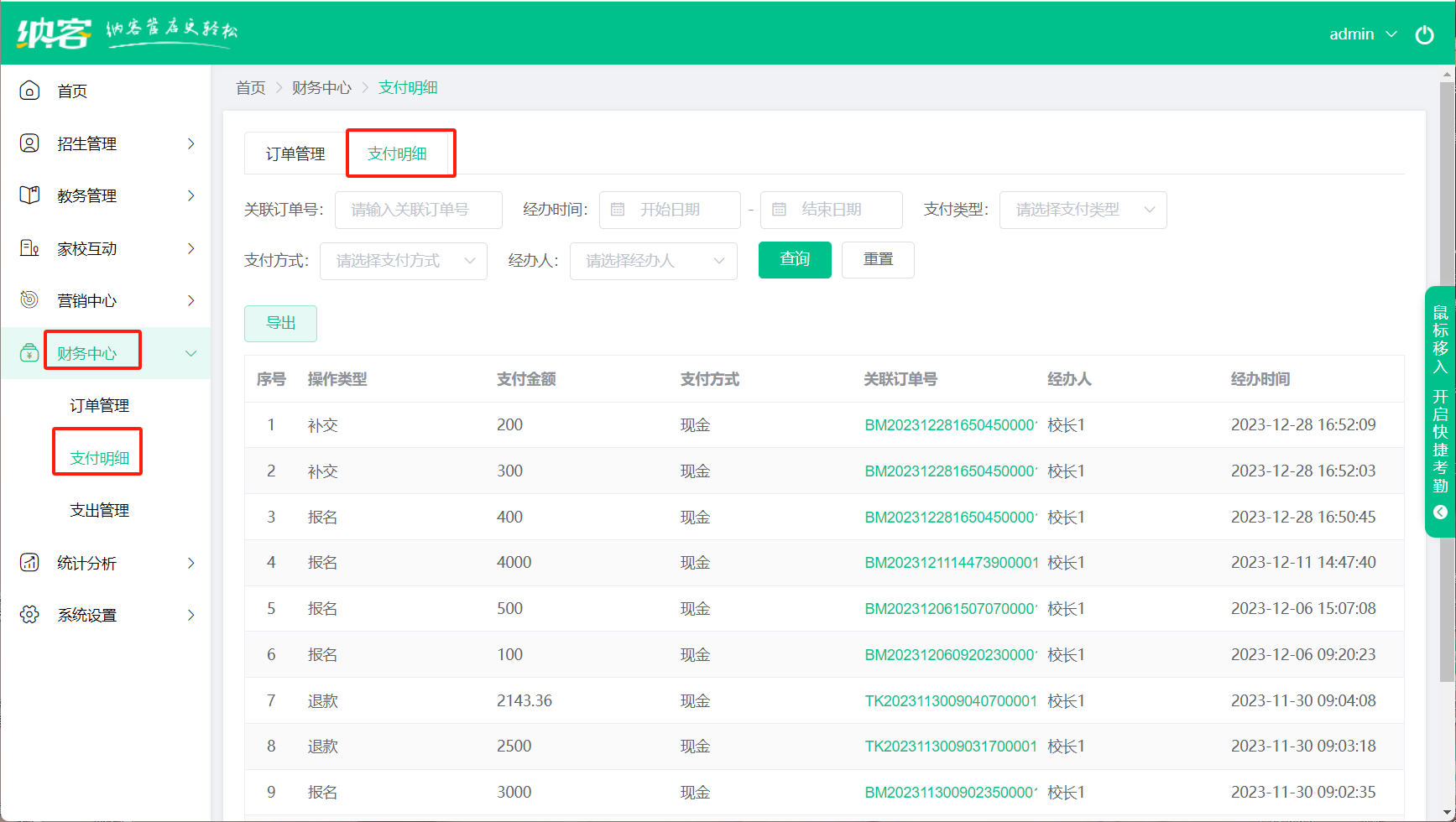This screenshot has width=1456, height=822.
Task: Collapse the quick attendance side panel arrow
Action: tap(1440, 512)
